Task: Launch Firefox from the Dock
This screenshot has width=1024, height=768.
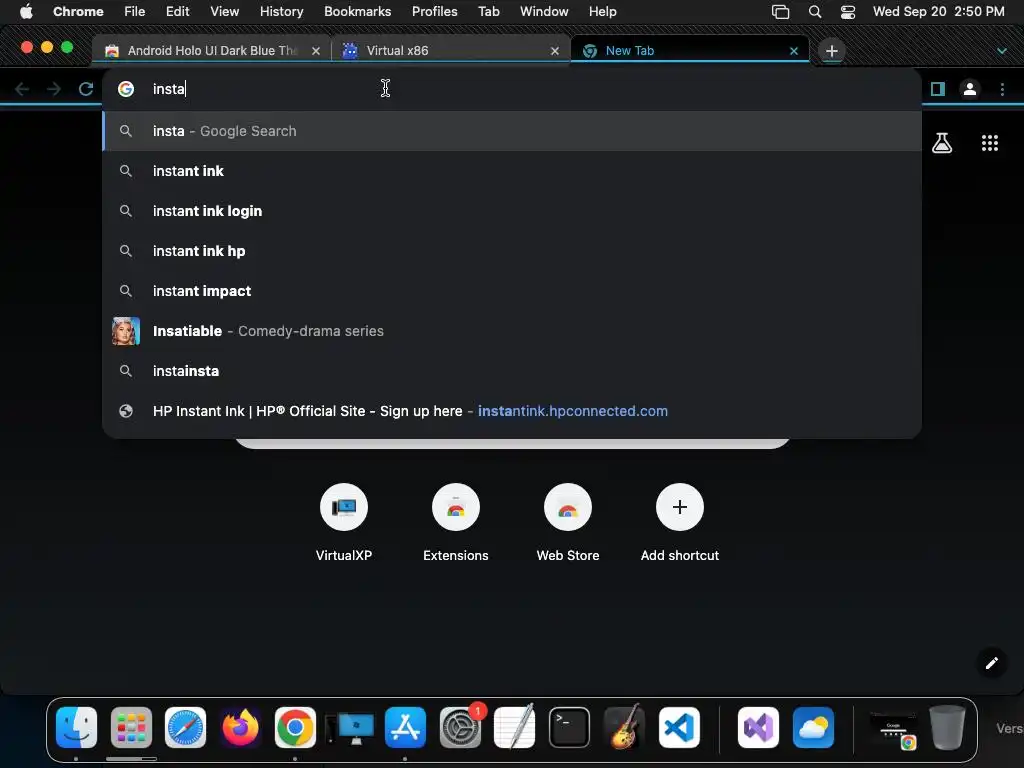Action: click(240, 728)
